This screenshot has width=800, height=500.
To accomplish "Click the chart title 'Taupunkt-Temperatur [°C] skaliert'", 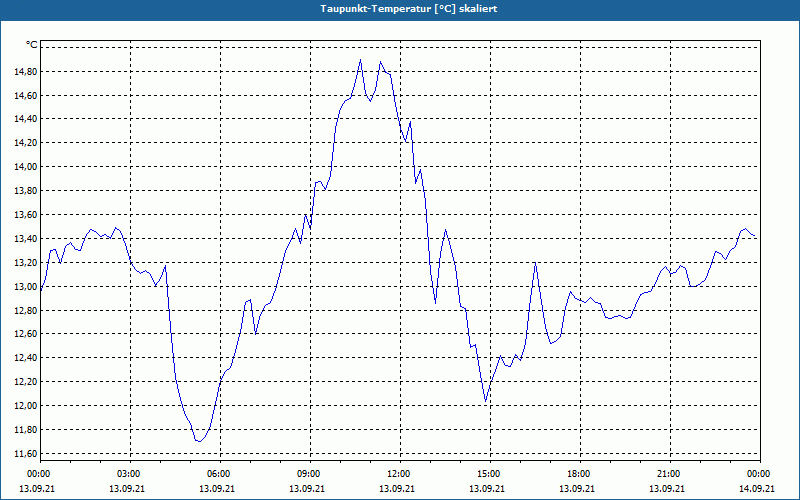I will (x=409, y=9).
